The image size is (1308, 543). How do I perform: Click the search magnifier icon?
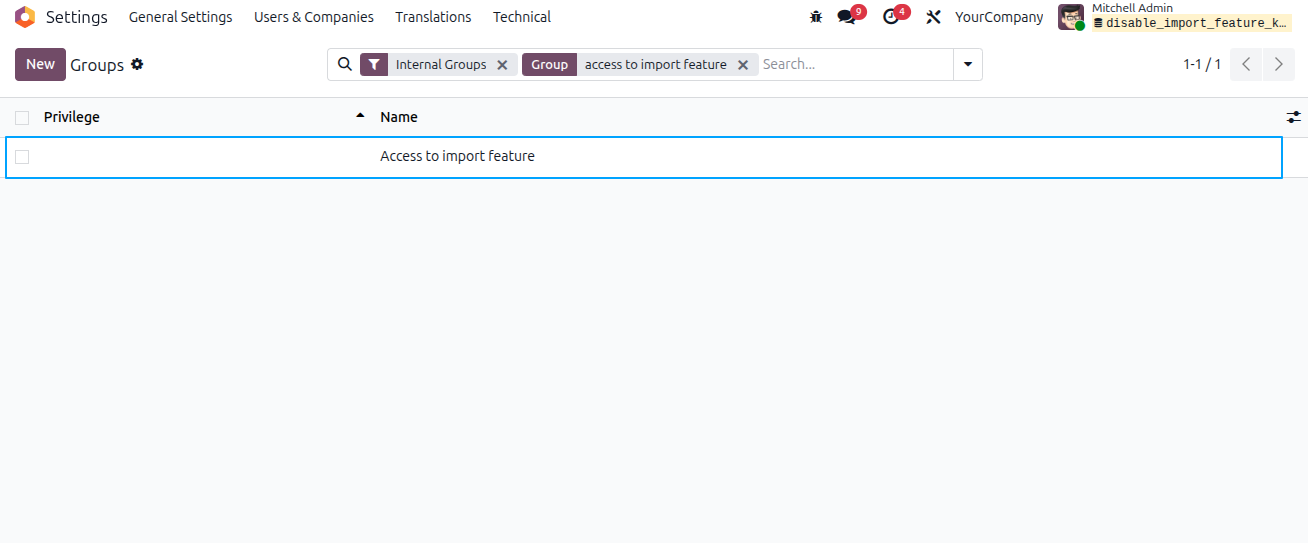345,64
